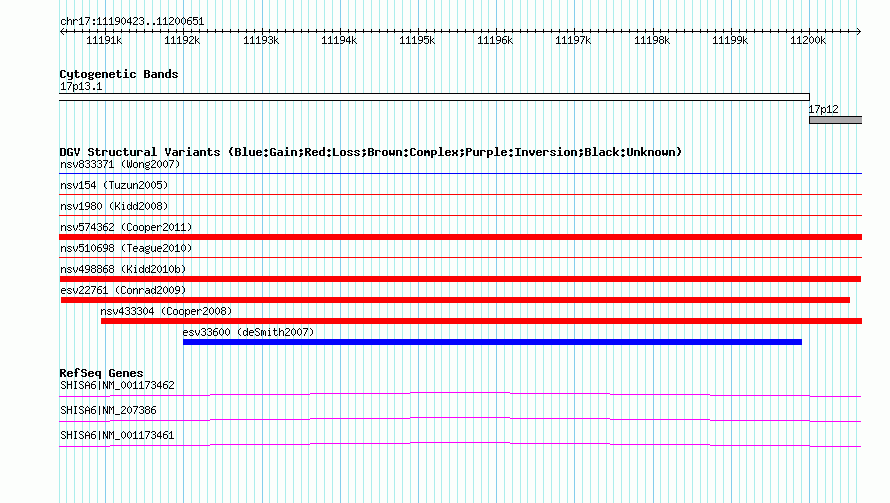Select the SHISA6|NM_207386 transcript label
Image resolution: width=890 pixels, height=503 pixels.
pos(108,410)
